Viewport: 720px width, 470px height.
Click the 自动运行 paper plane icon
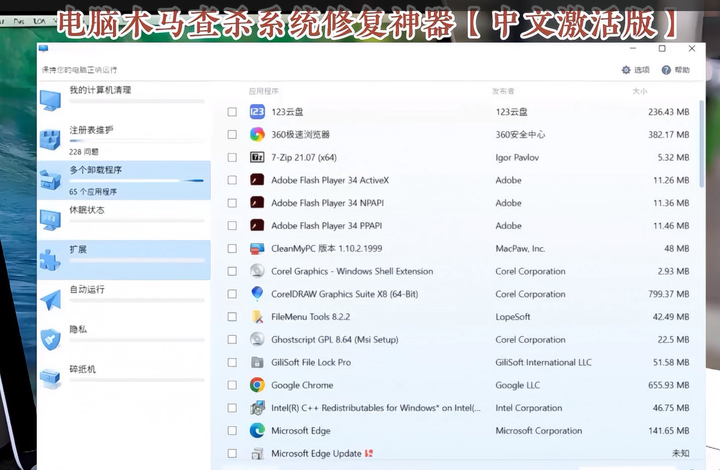[x=50, y=299]
